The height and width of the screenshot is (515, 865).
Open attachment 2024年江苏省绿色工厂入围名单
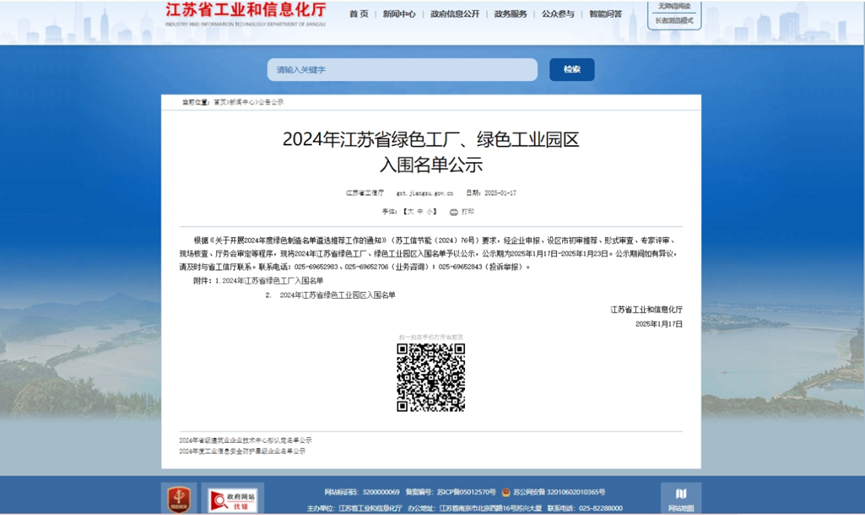point(273,281)
